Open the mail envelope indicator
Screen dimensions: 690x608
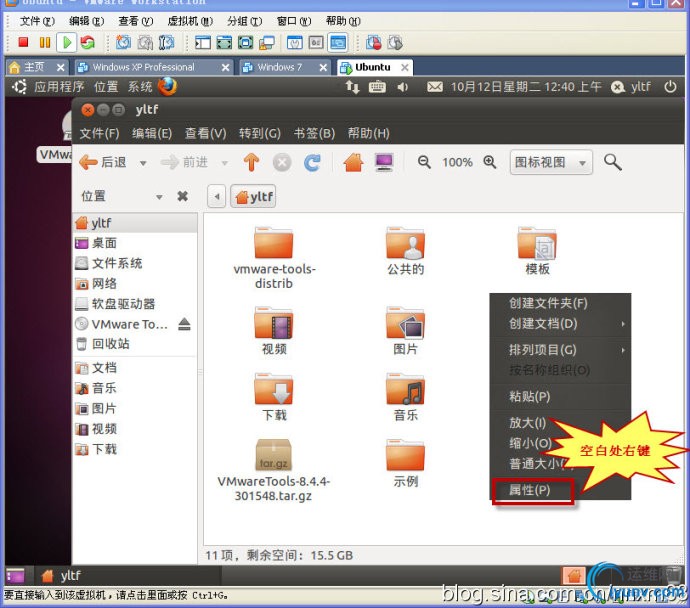coord(435,87)
